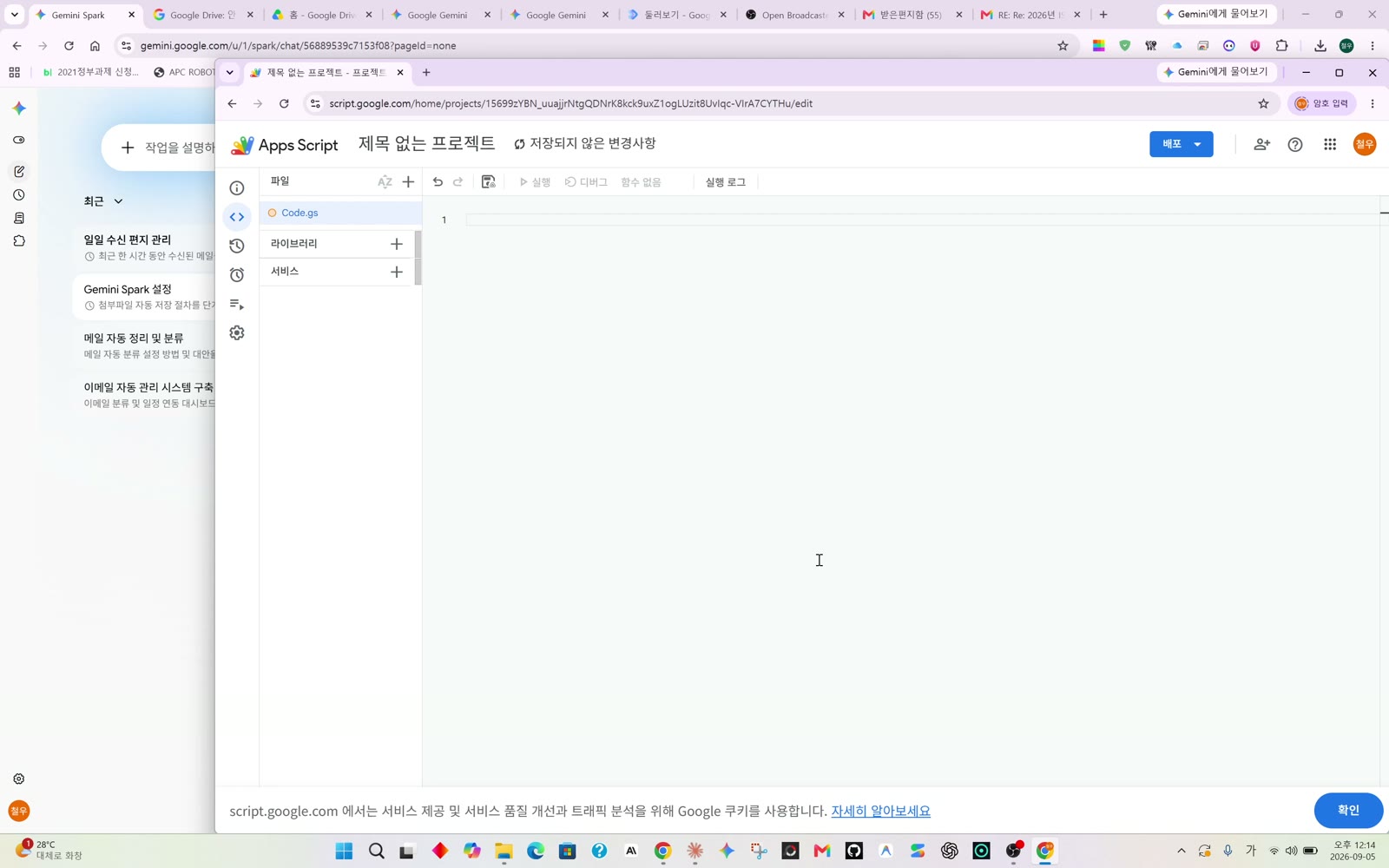Open Project History clock icon in sidebar
The height and width of the screenshot is (868, 1389).
237,246
